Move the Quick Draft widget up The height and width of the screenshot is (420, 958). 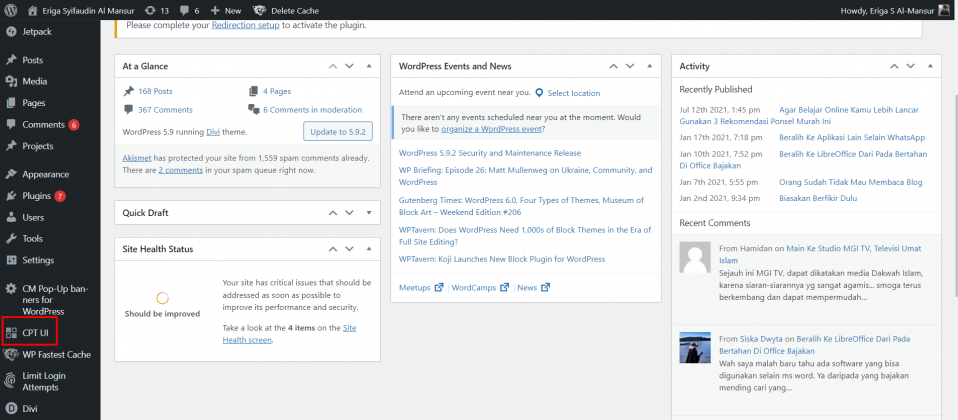(x=333, y=213)
